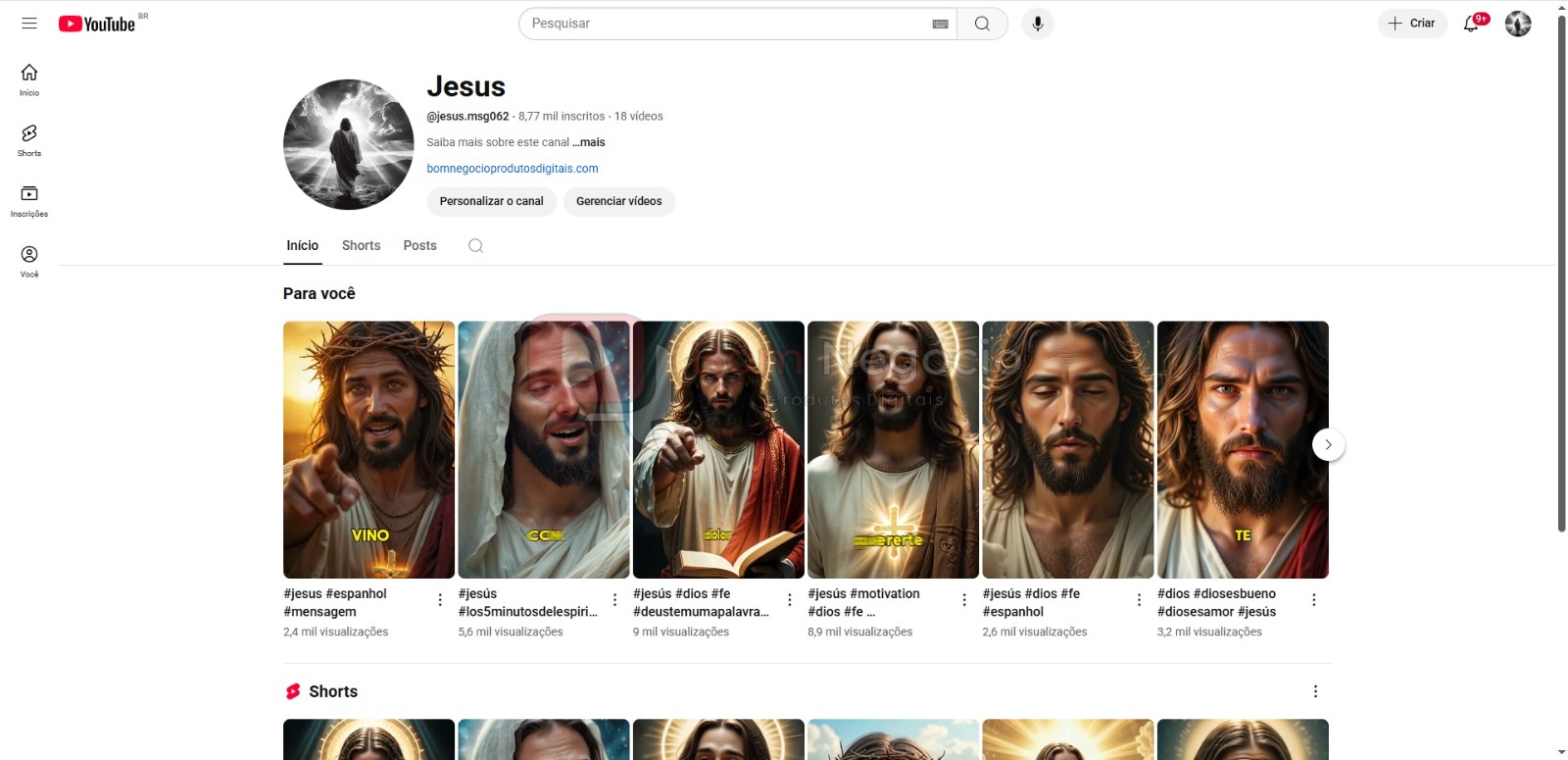Open the account avatar menu
The image size is (1568, 760).
coord(1518,24)
